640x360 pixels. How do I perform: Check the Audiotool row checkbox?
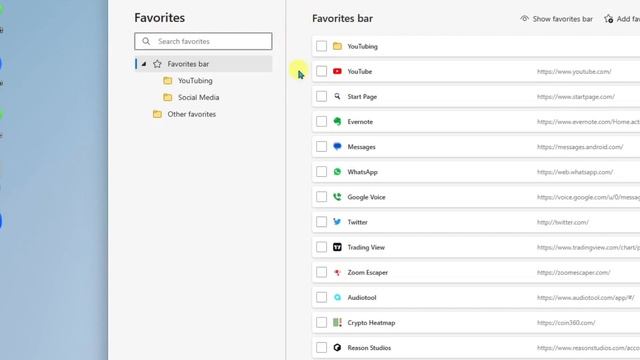(x=322, y=298)
